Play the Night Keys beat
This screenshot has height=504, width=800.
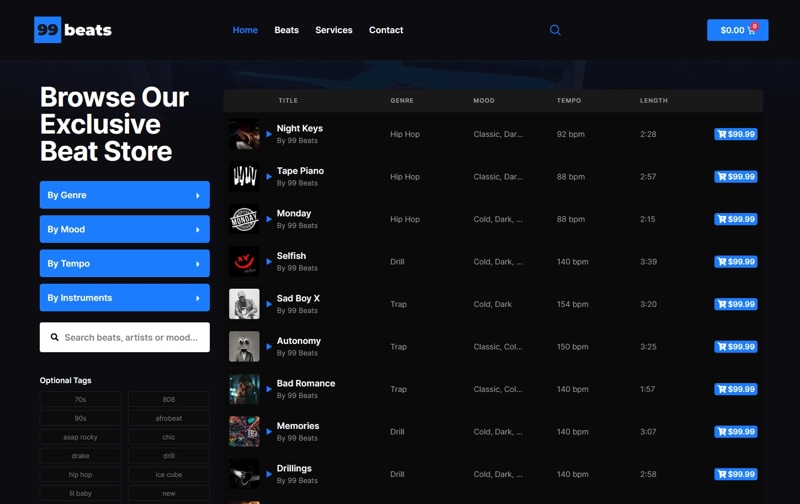coord(269,134)
